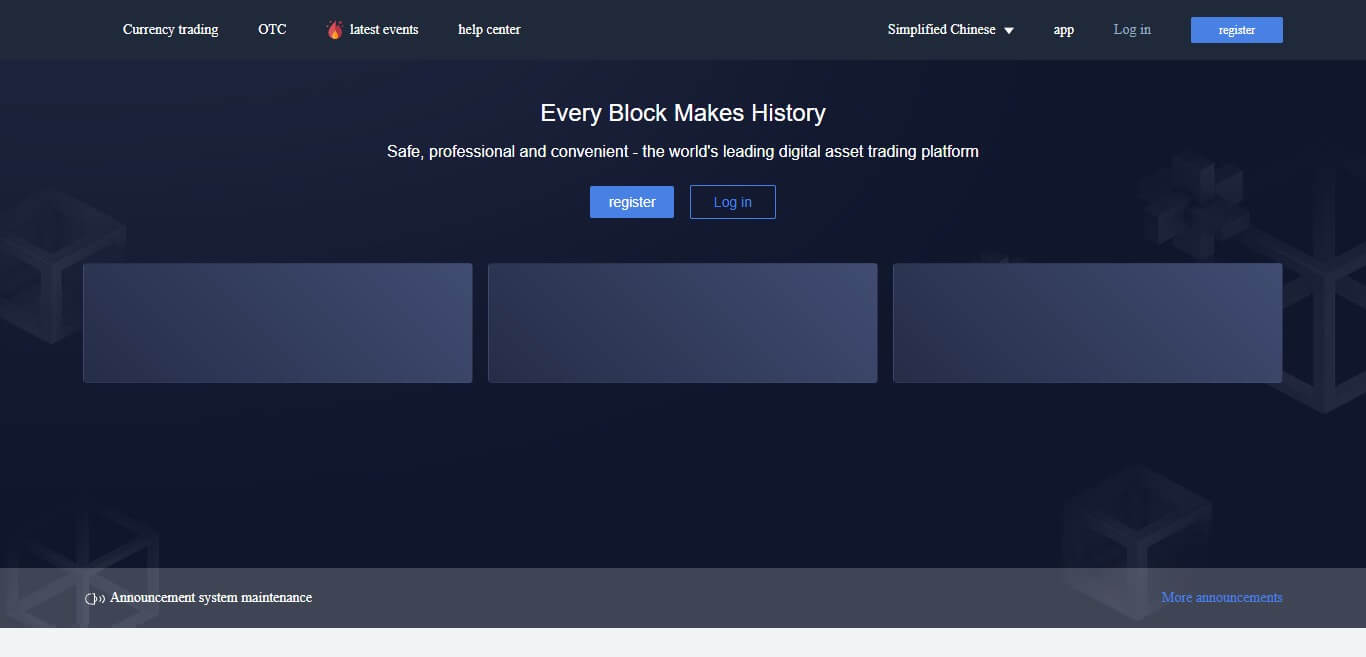Expand the language selector arrow

click(1009, 30)
